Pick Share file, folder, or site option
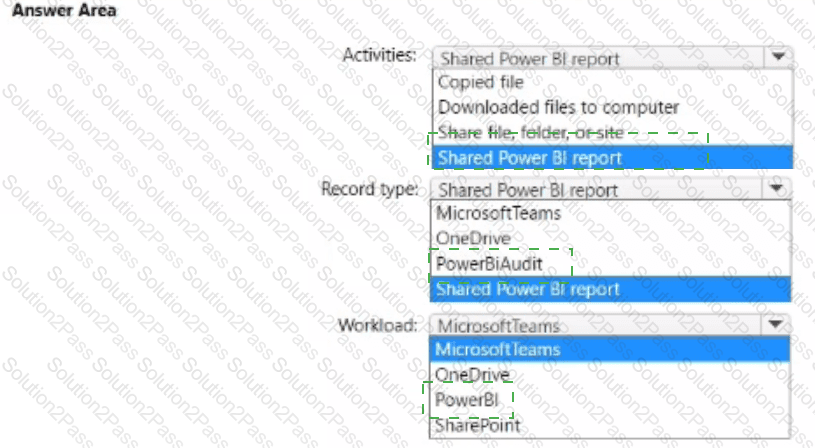The image size is (815, 448). [612, 133]
